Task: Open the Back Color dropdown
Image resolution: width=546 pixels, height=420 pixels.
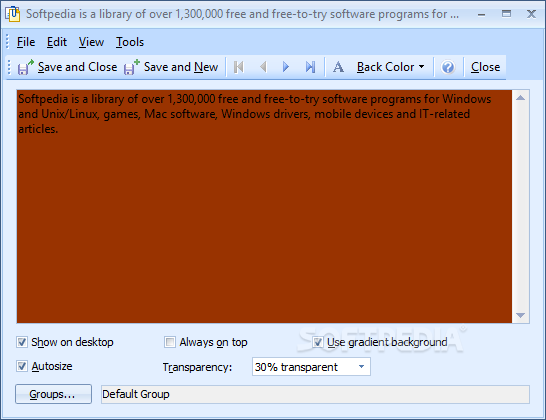Action: pyautogui.click(x=390, y=67)
